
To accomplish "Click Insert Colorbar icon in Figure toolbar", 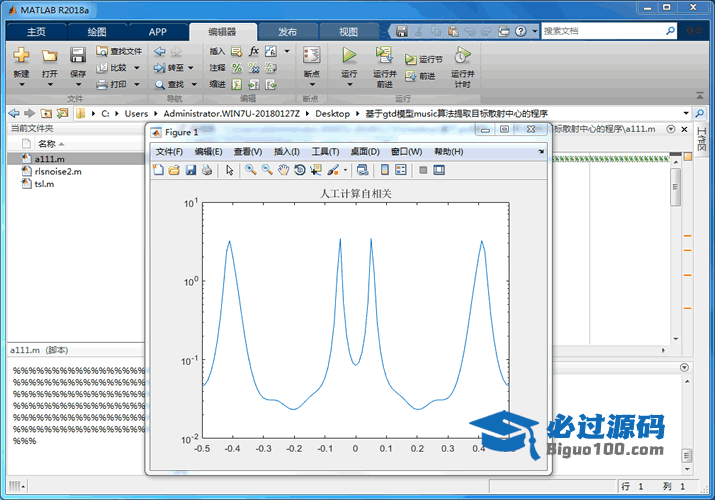I will tap(384, 170).
